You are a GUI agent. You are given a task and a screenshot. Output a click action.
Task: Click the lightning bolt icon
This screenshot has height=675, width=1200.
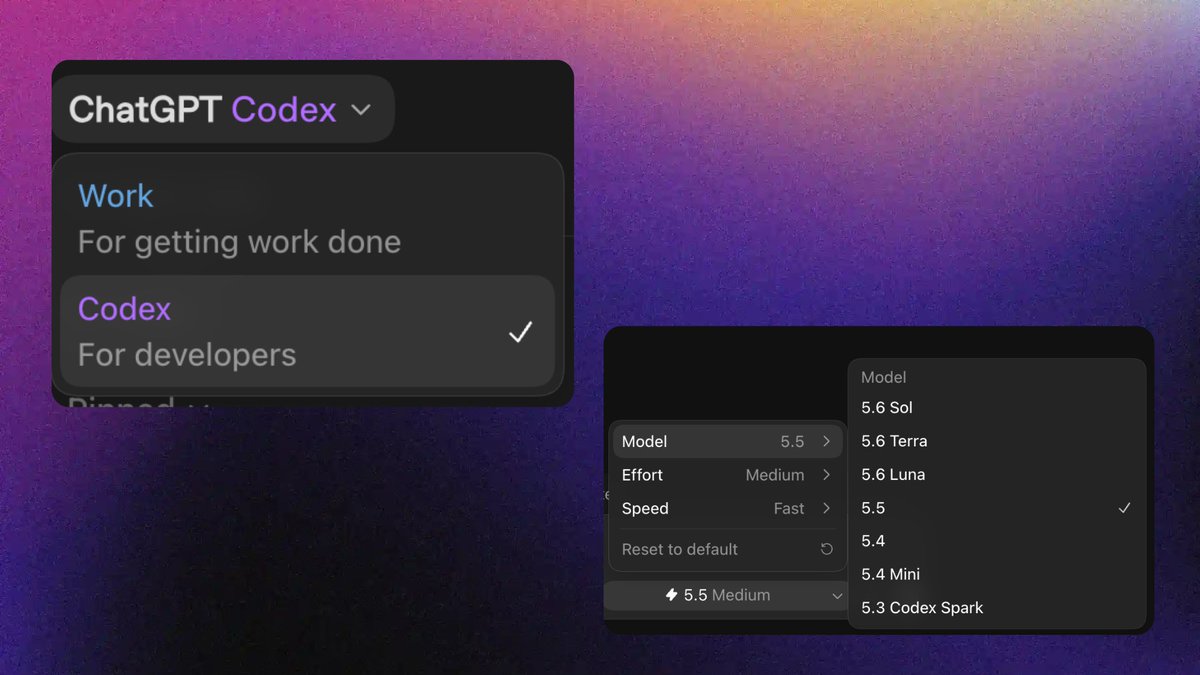(671, 595)
